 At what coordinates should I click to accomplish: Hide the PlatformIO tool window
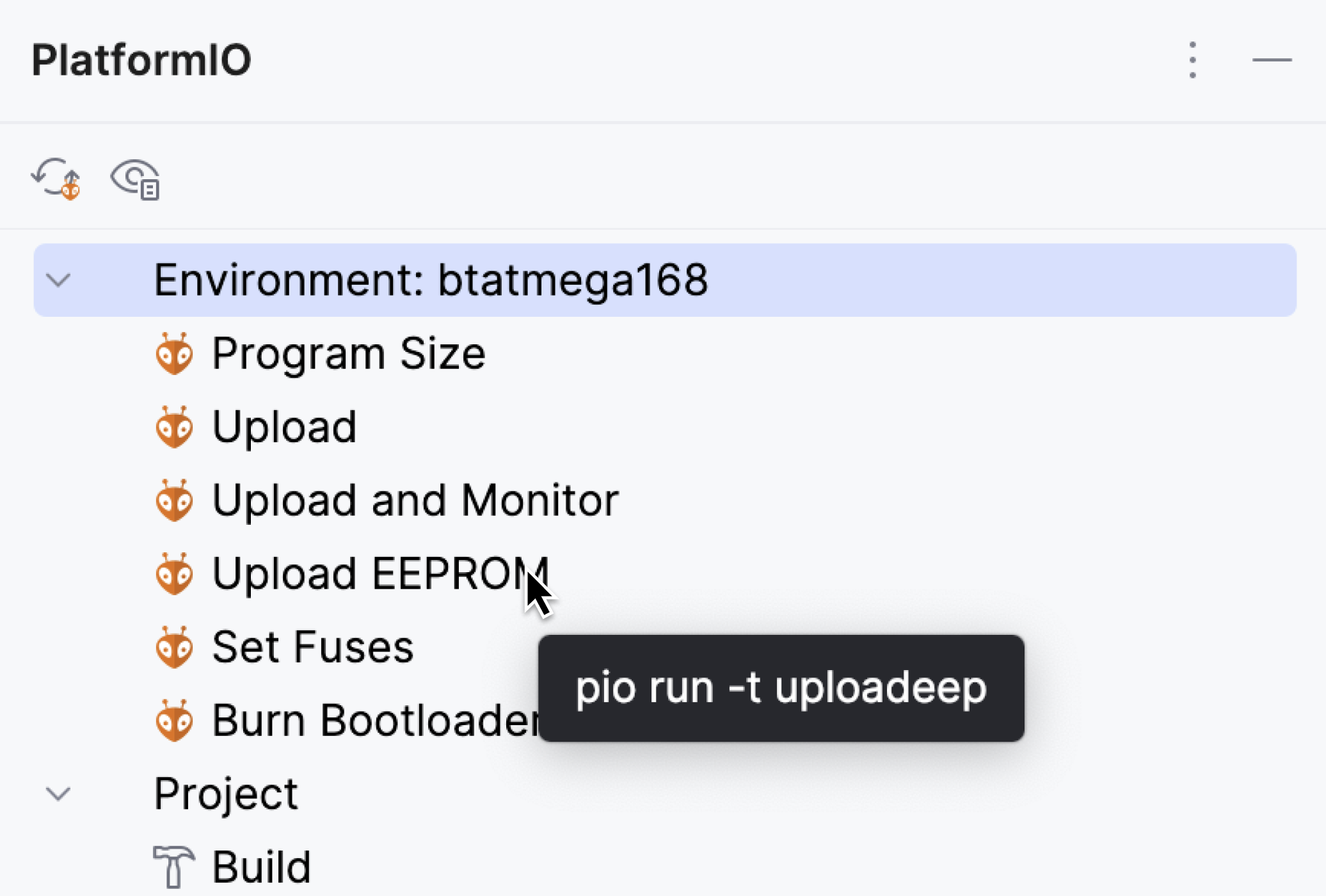(x=1272, y=60)
